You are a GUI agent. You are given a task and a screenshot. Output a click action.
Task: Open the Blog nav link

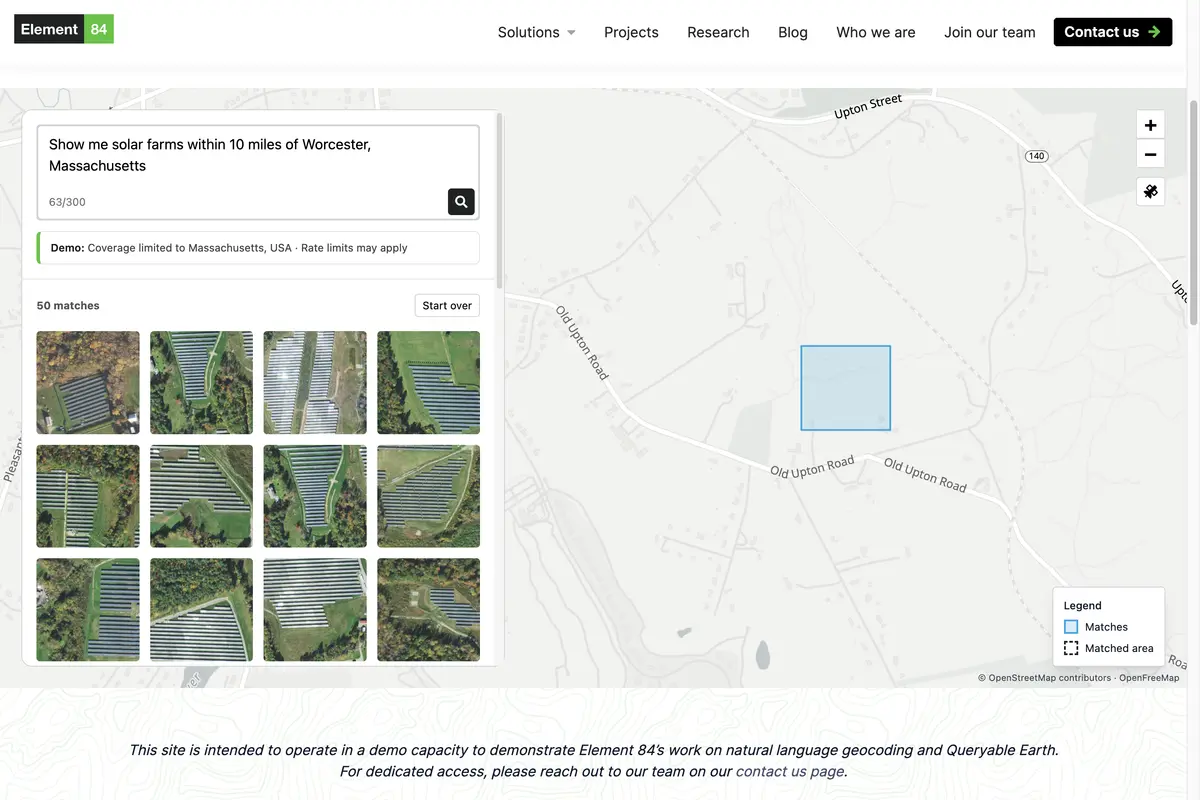792,32
